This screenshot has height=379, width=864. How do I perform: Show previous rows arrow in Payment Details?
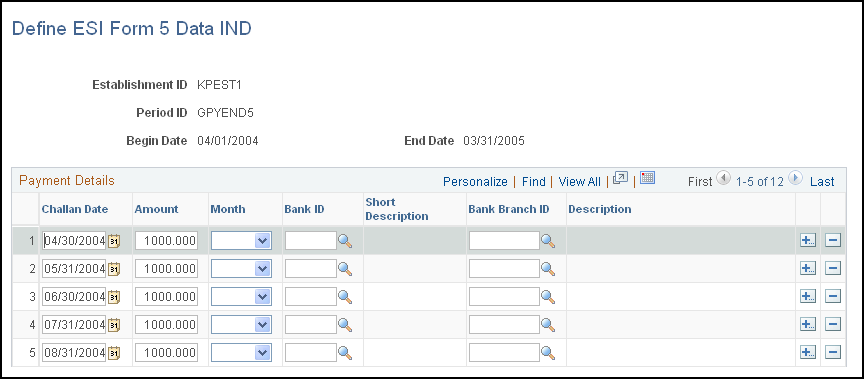(723, 178)
